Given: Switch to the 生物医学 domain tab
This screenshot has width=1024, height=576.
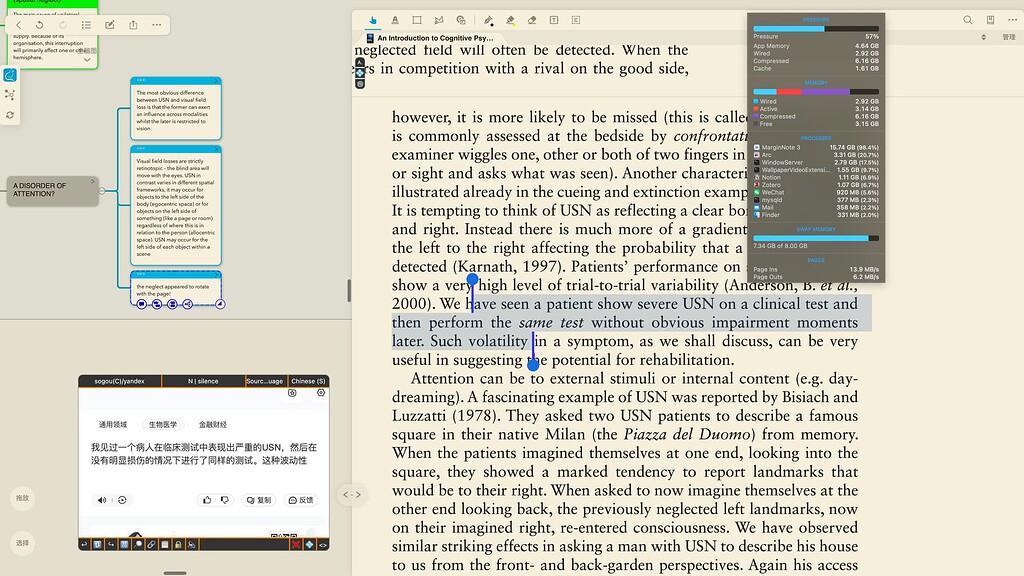Looking at the screenshot, I should click(162, 424).
